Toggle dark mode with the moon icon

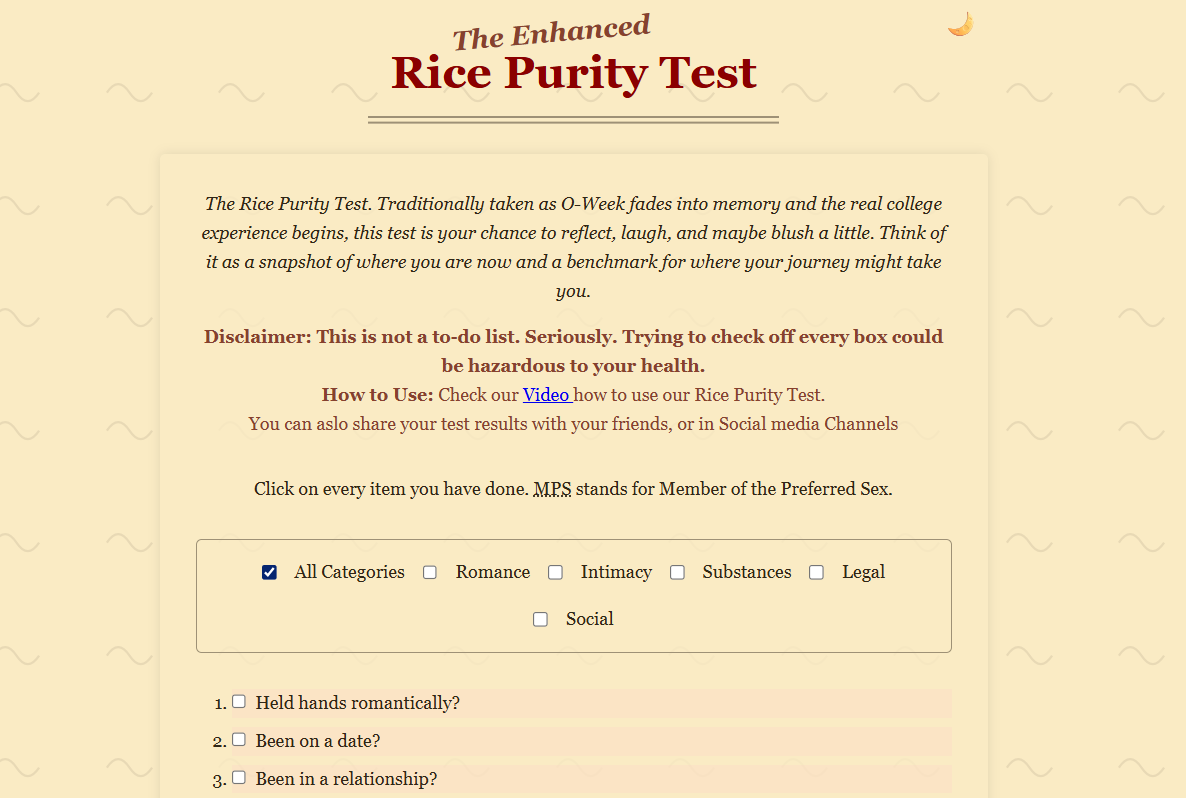click(x=960, y=24)
